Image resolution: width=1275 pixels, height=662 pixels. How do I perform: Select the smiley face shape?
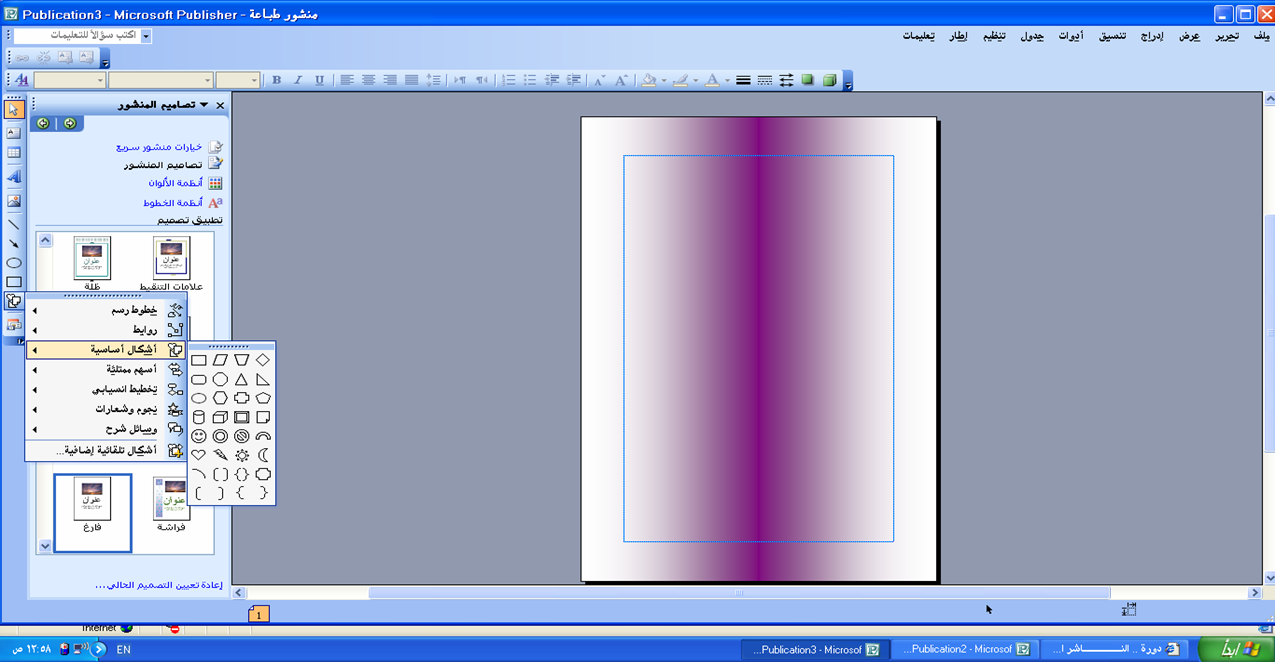tap(199, 436)
